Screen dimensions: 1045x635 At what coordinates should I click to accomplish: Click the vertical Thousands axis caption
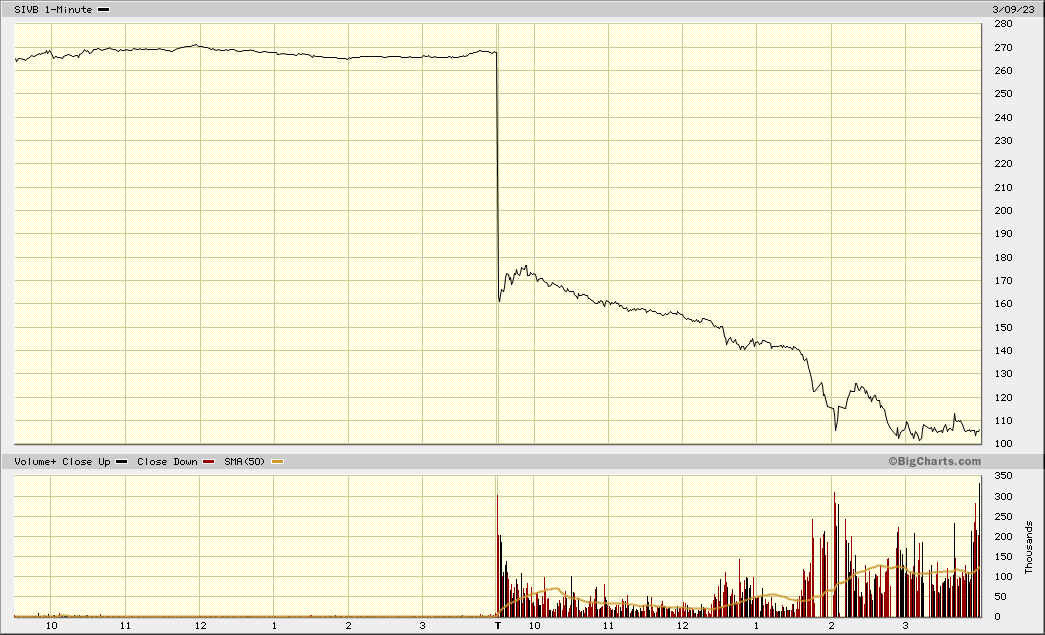(x=1028, y=547)
